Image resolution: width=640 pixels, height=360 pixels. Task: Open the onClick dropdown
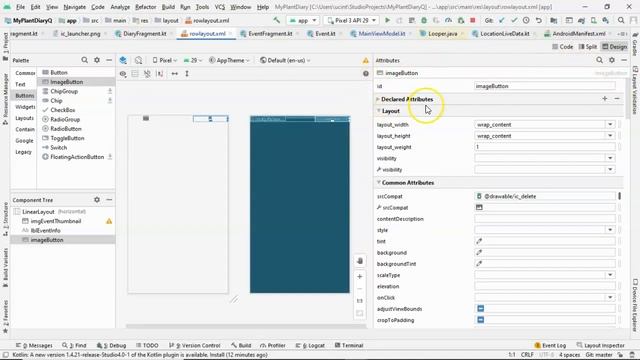coord(610,298)
